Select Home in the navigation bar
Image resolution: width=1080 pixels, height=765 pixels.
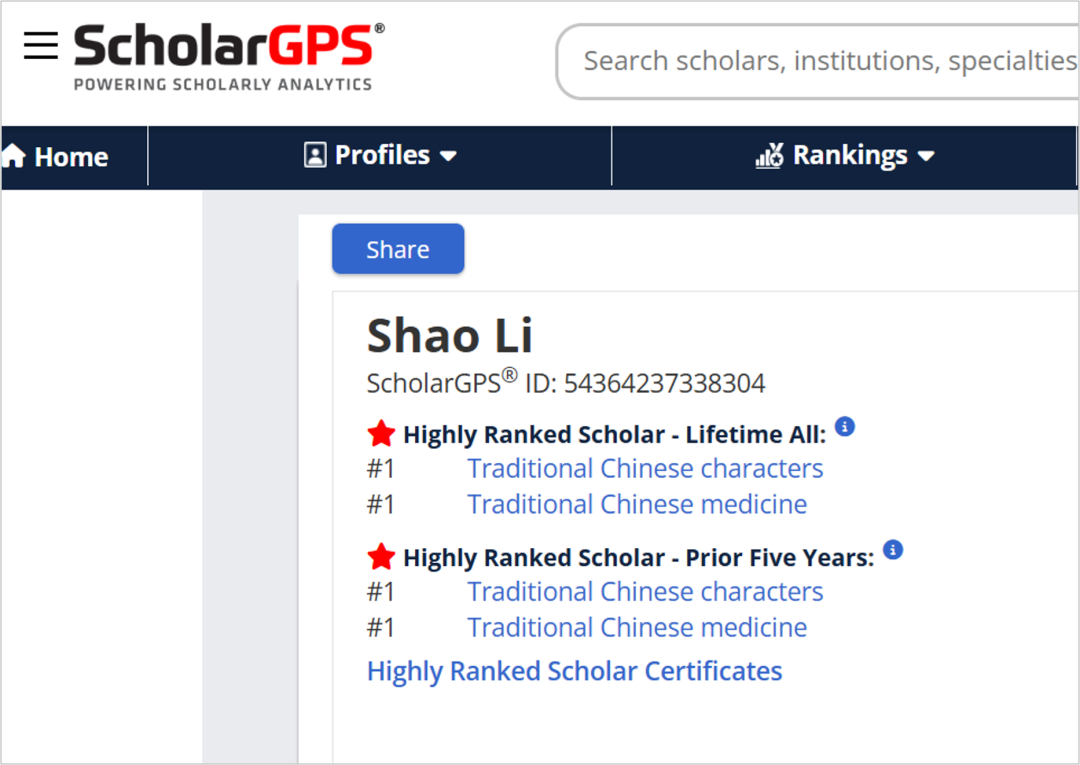71,155
